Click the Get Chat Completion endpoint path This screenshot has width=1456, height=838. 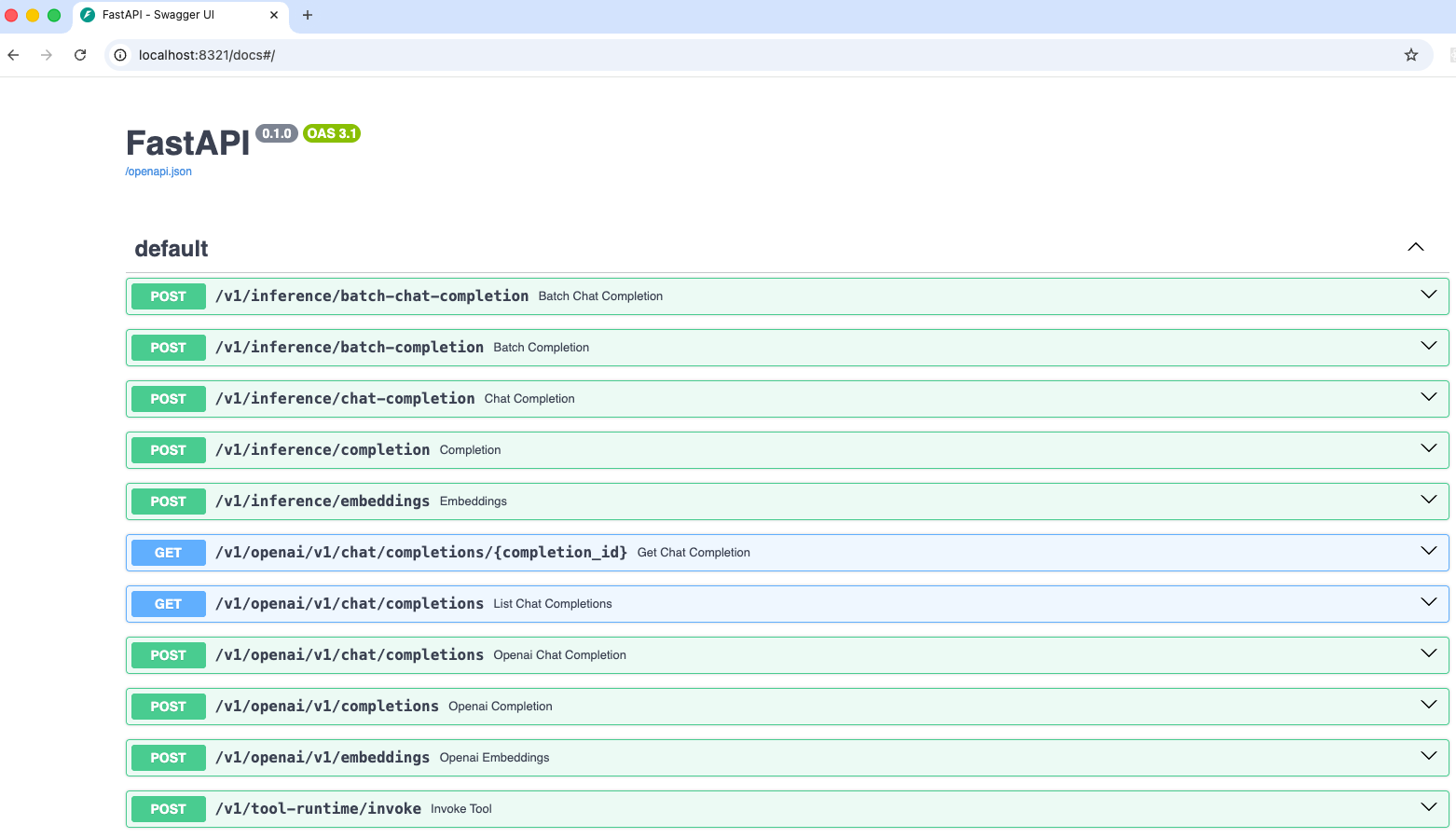[x=421, y=553]
